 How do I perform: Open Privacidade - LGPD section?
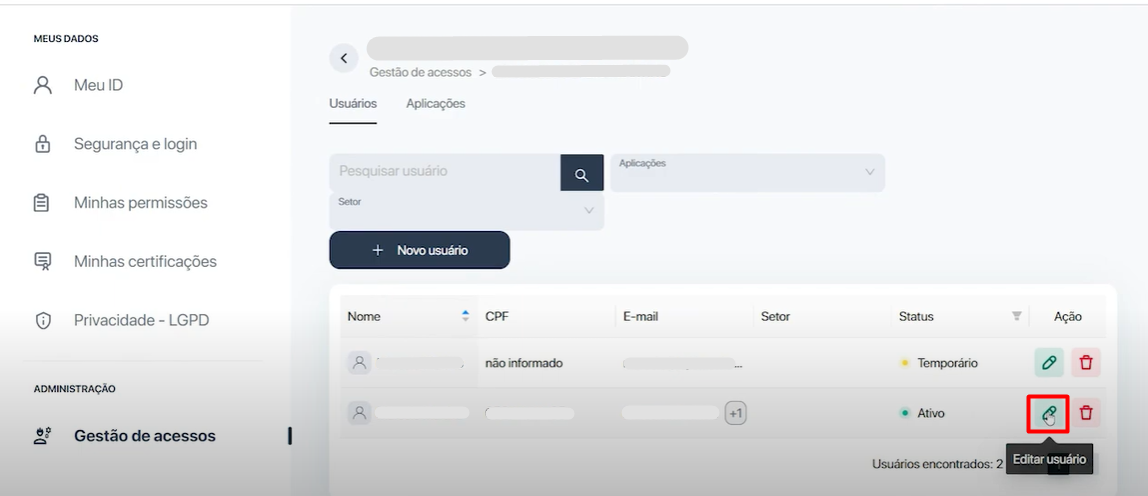(141, 321)
